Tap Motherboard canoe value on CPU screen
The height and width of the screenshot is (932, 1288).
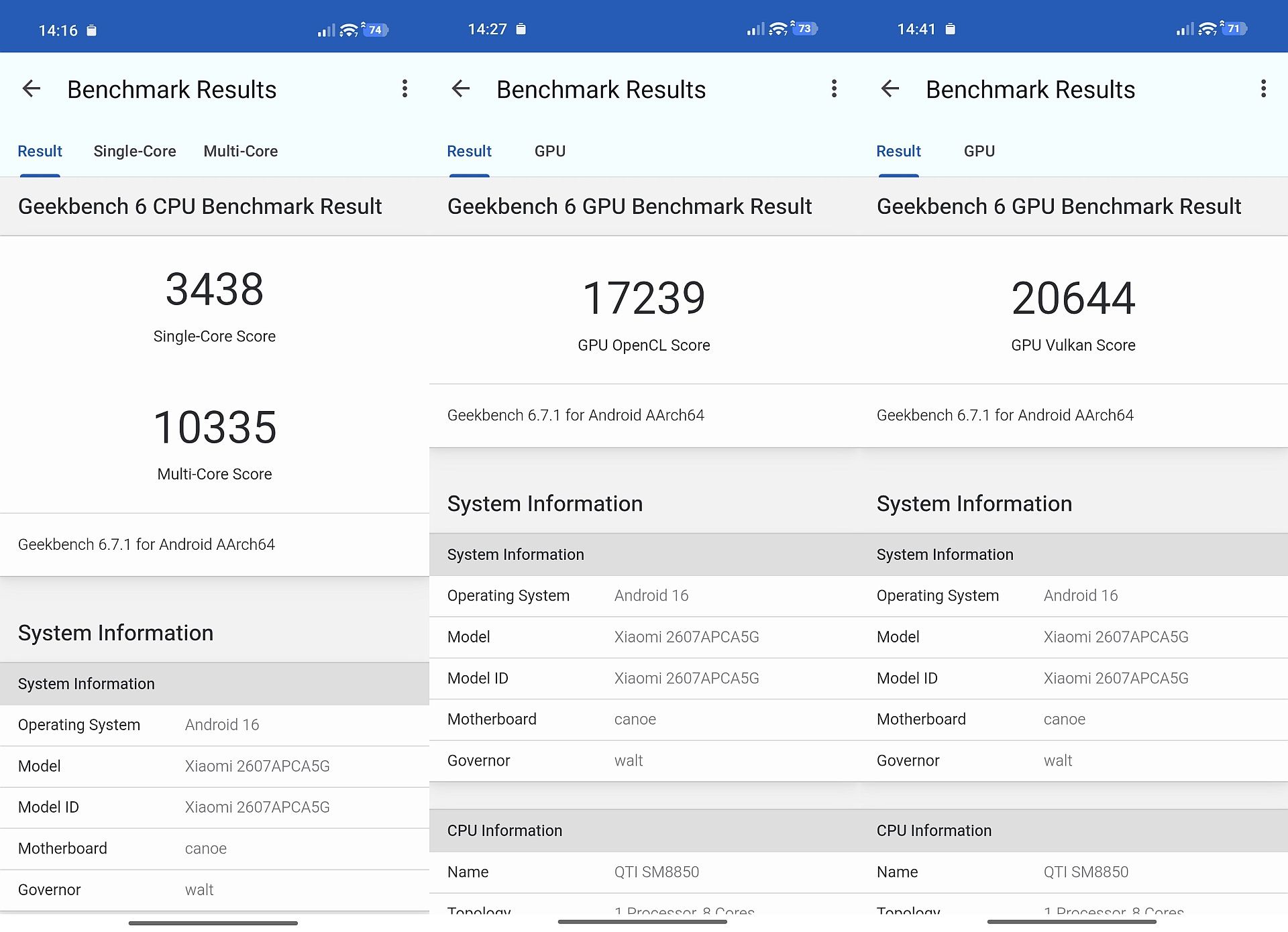click(206, 849)
